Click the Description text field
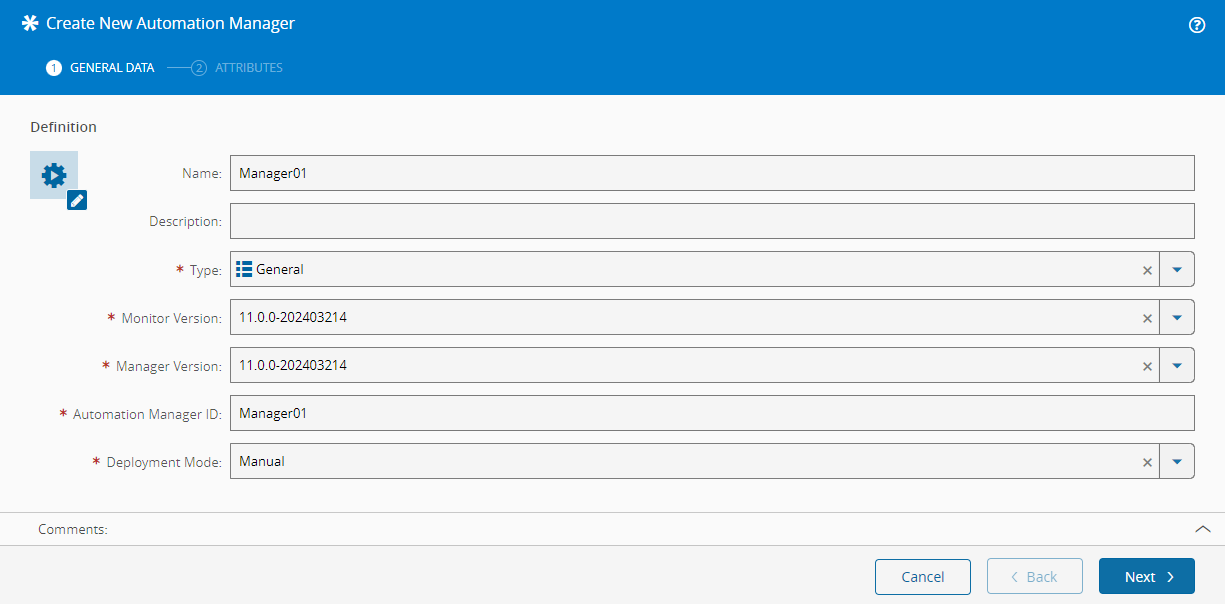1225x604 pixels. 711,221
